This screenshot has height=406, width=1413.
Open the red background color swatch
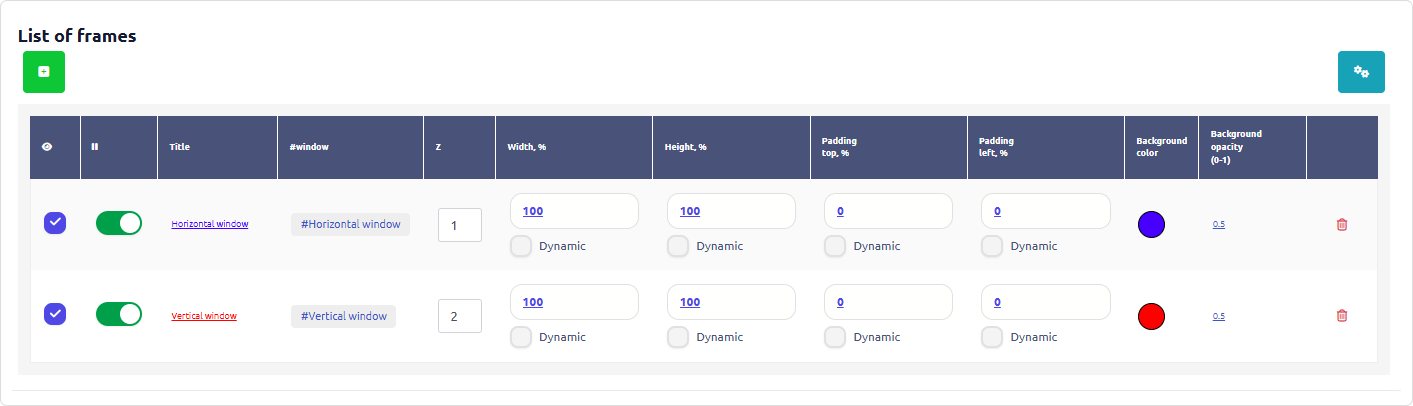1151,316
